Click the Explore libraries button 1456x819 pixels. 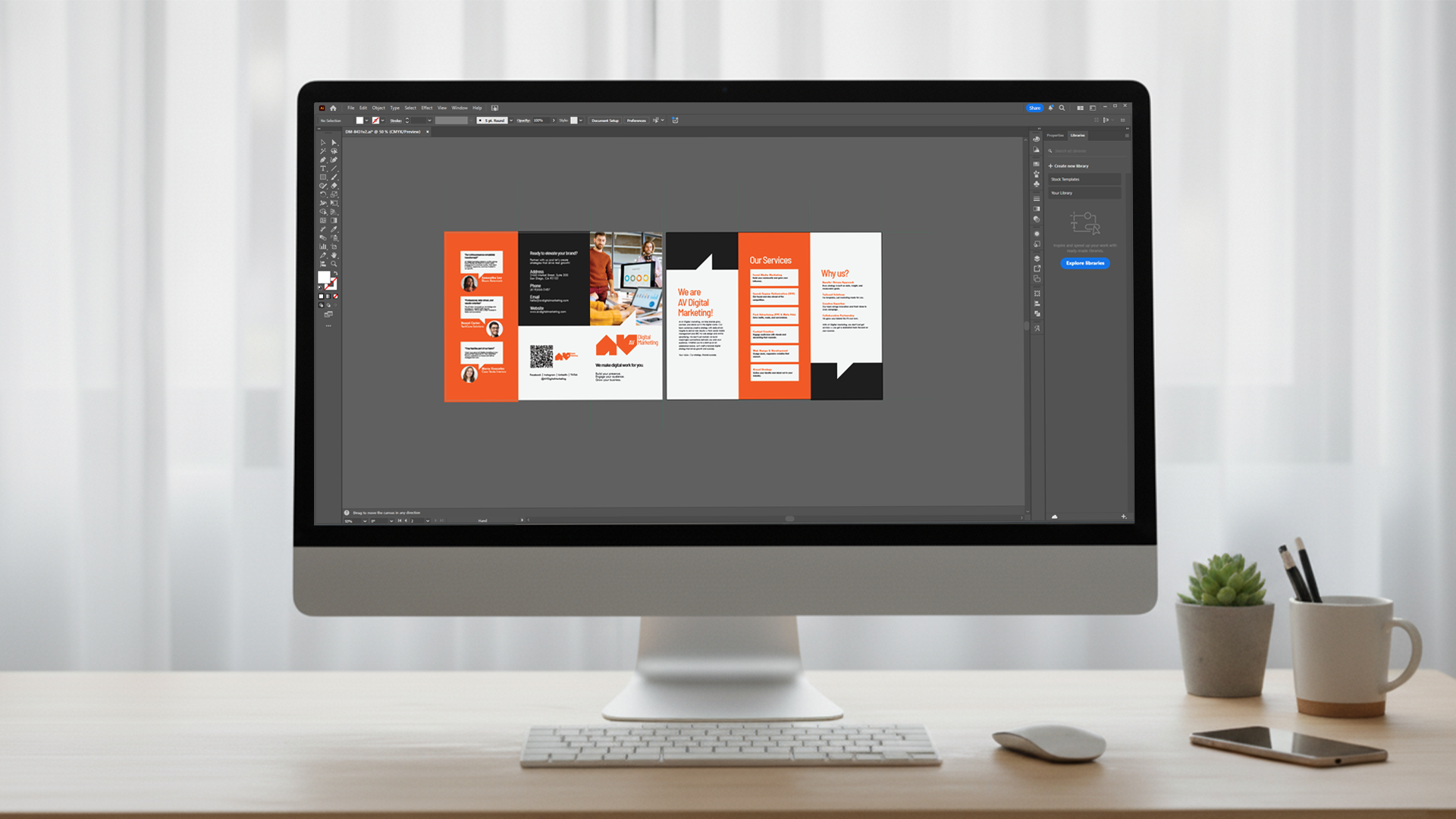[x=1085, y=263]
